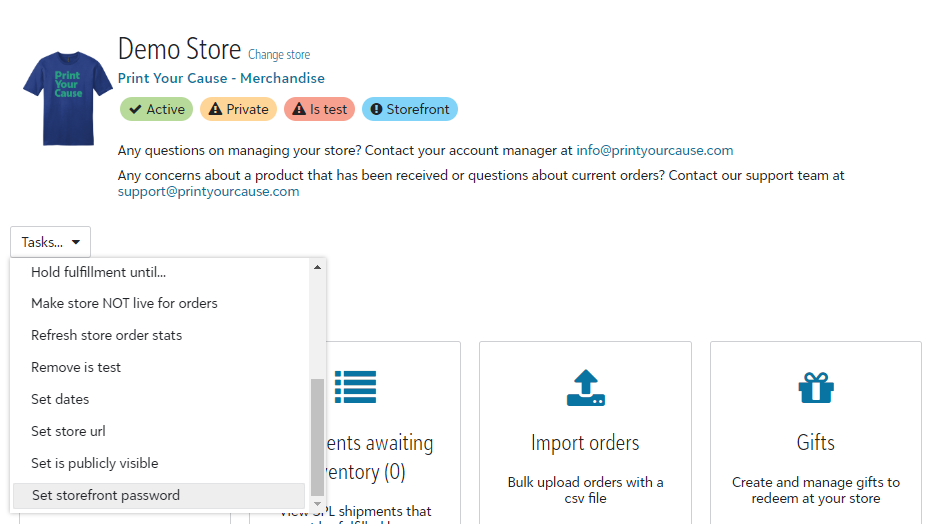The width and height of the screenshot is (930, 524).
Task: Click the Storefront status badge
Action: pos(410,109)
